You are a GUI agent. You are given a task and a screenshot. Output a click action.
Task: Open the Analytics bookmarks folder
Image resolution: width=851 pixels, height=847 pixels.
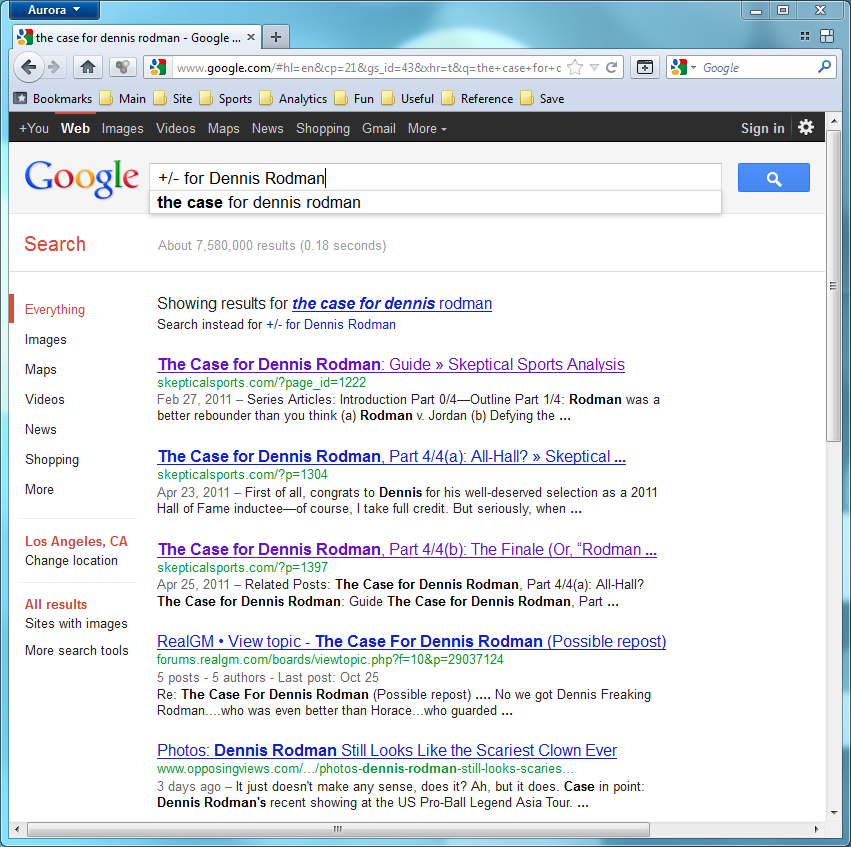click(x=294, y=99)
